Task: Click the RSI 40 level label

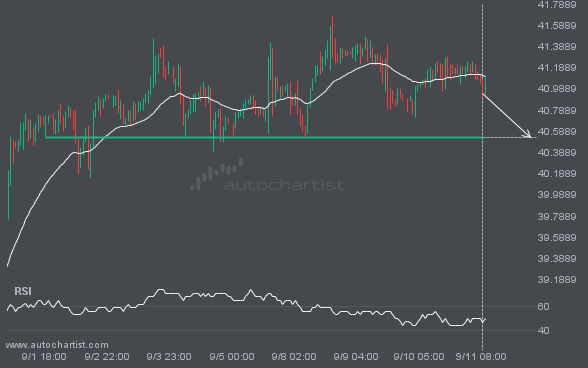Action: (x=543, y=330)
